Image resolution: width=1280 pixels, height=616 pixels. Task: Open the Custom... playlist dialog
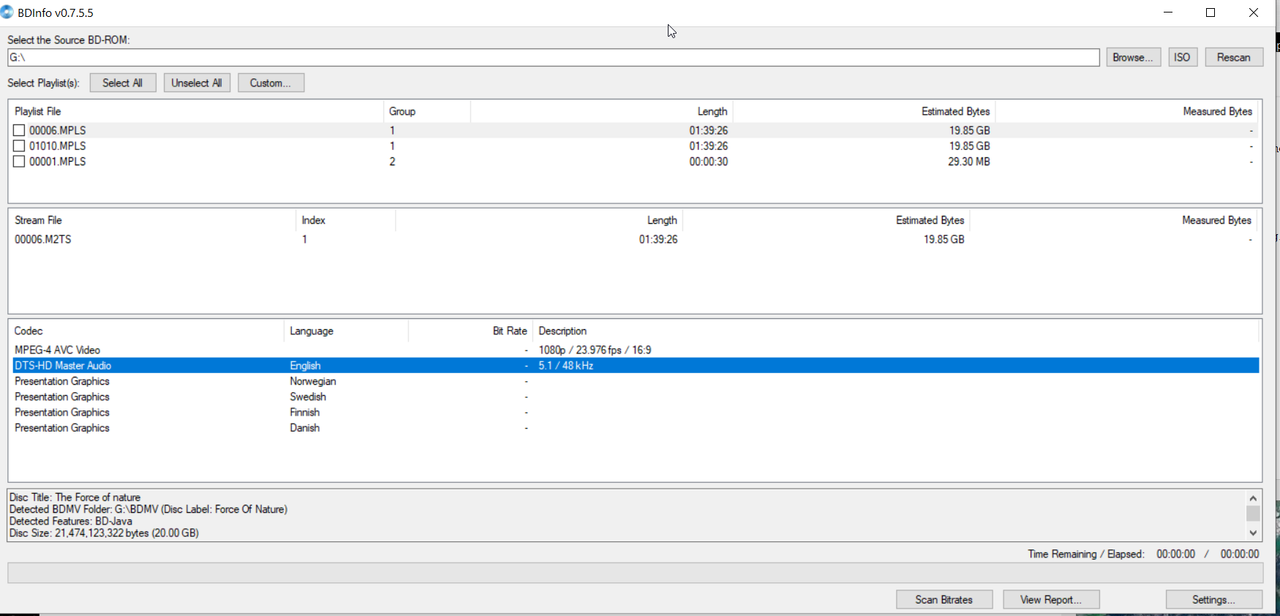(x=271, y=83)
